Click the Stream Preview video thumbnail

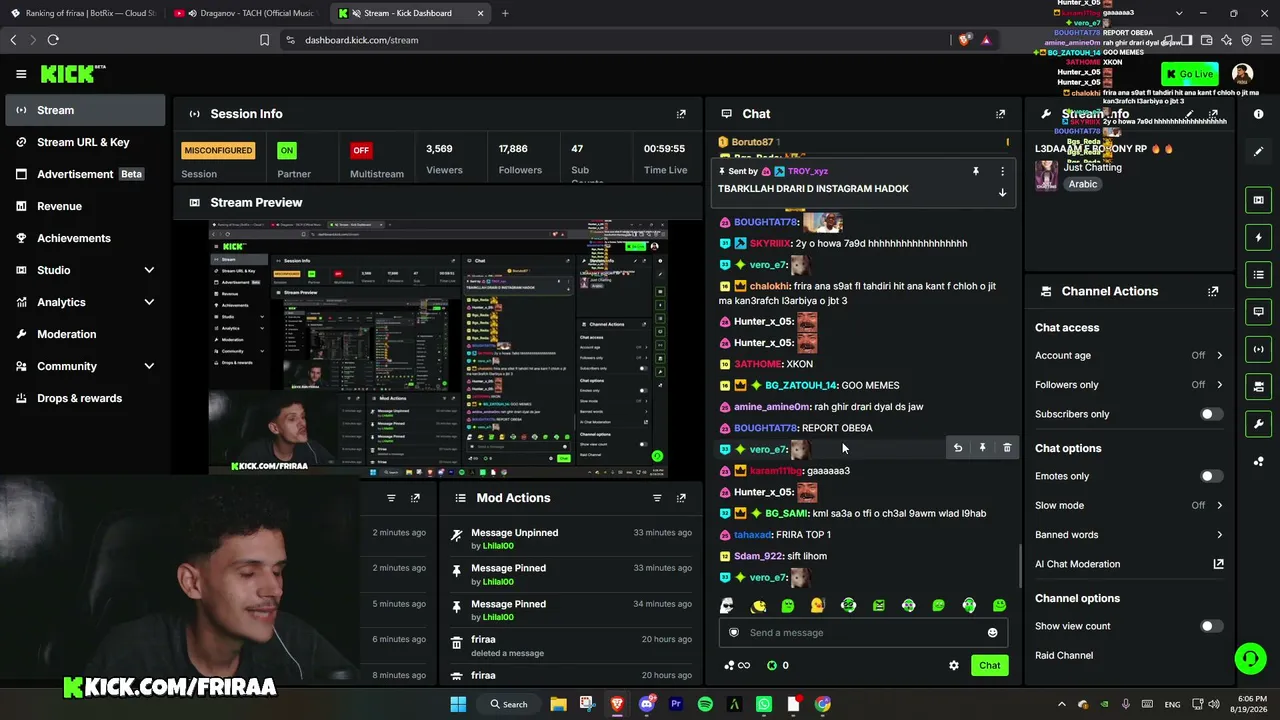click(438, 347)
